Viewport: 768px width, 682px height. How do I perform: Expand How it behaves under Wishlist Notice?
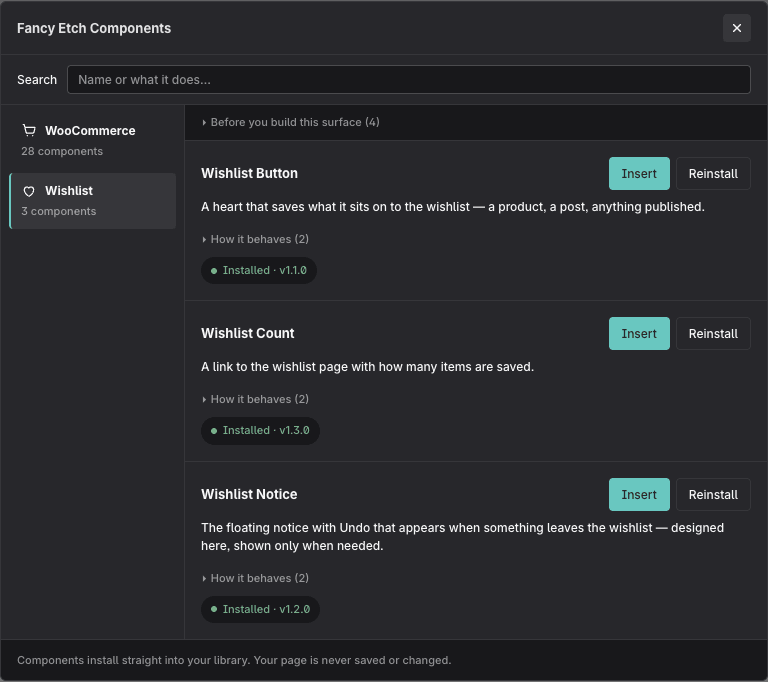255,578
